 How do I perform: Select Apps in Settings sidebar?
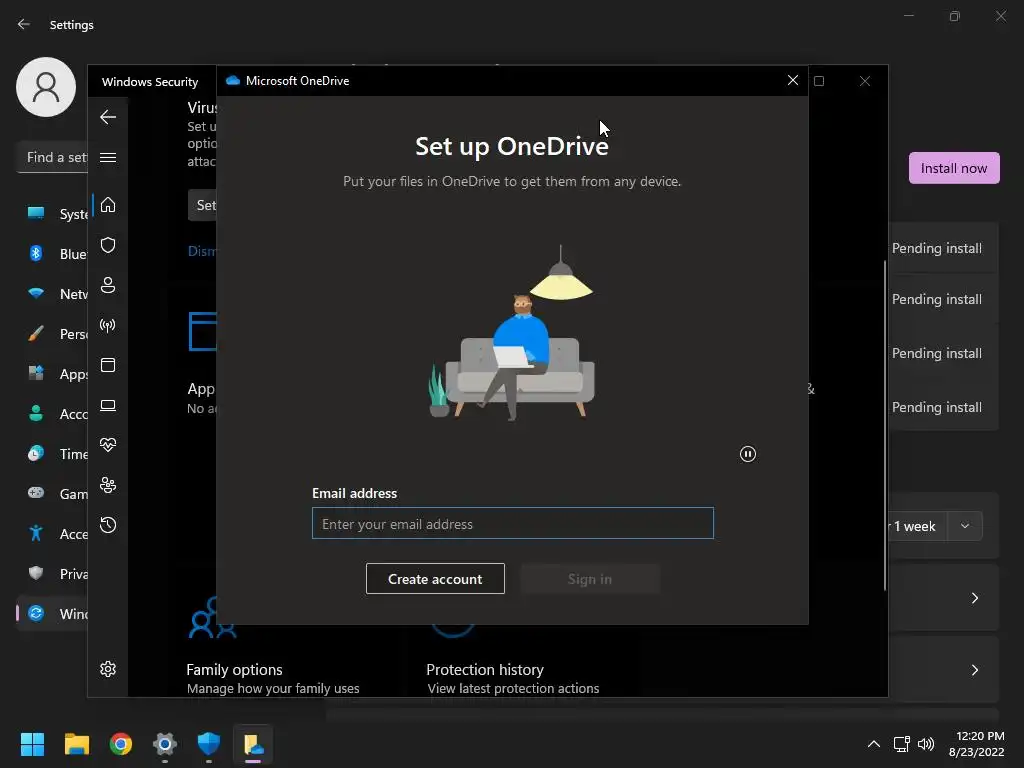point(54,374)
